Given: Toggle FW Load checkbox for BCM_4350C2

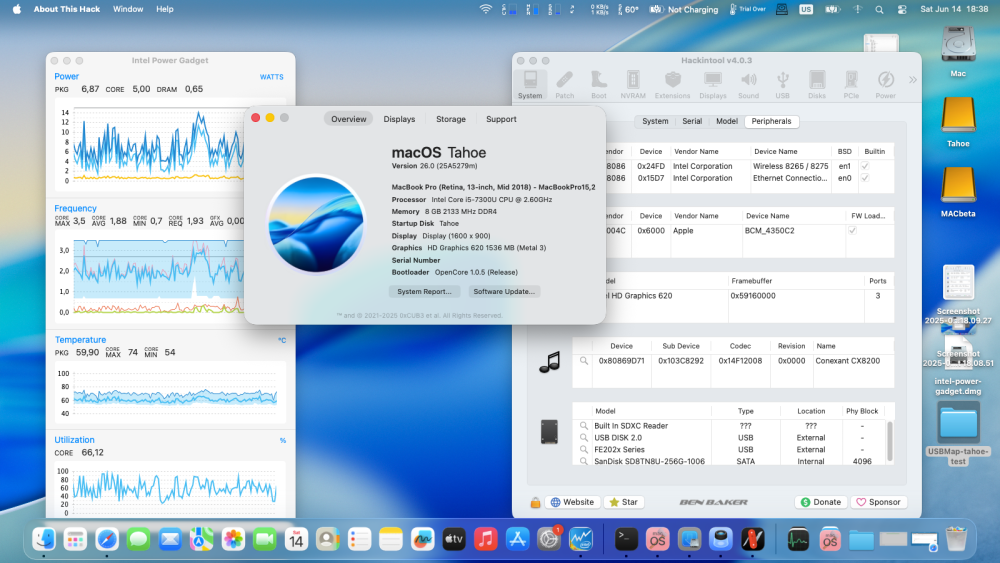Looking at the screenshot, I should pyautogui.click(x=852, y=231).
